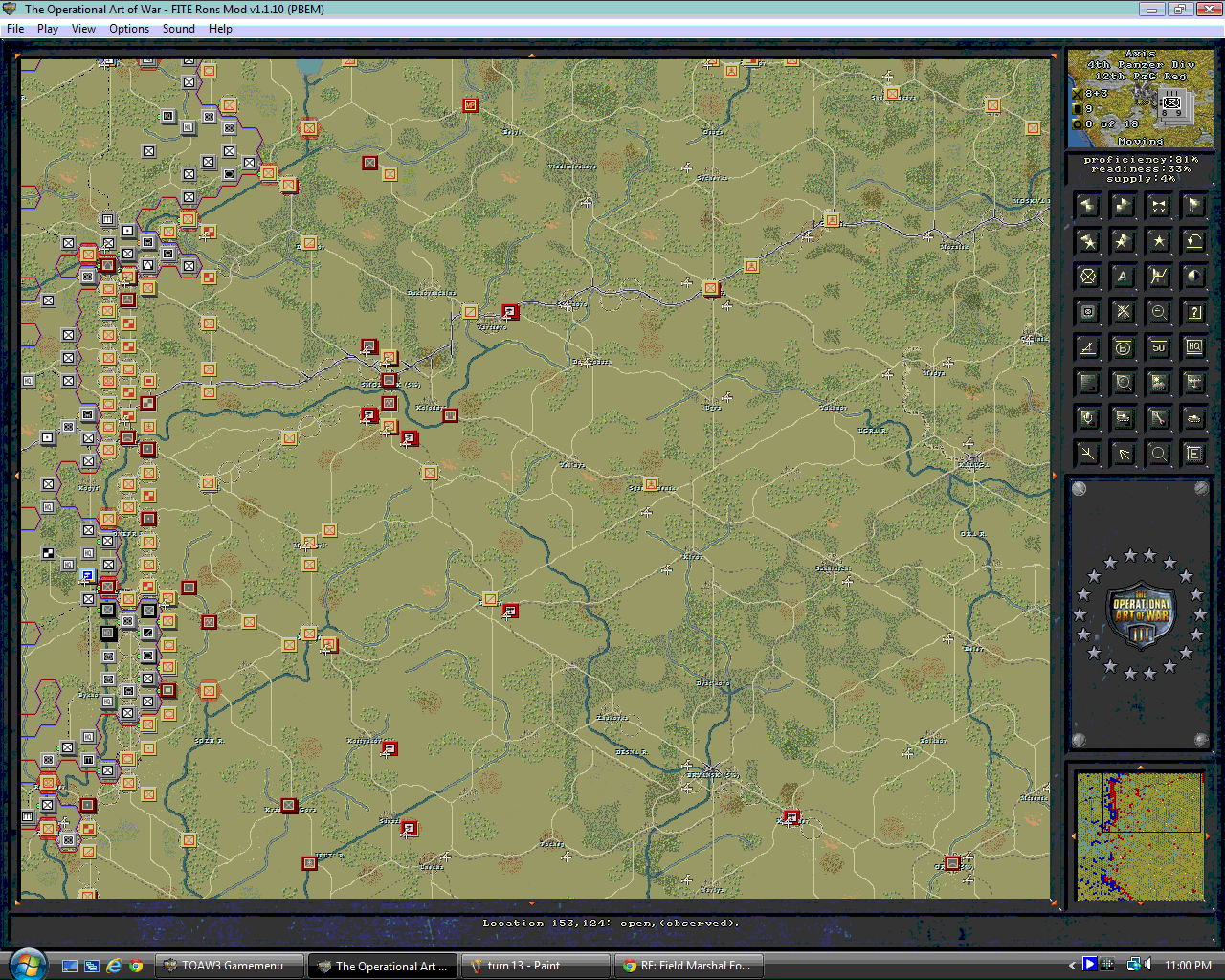1225x980 pixels.
Task: Click the main map's right edge scroll arrow
Action: 1054,476
